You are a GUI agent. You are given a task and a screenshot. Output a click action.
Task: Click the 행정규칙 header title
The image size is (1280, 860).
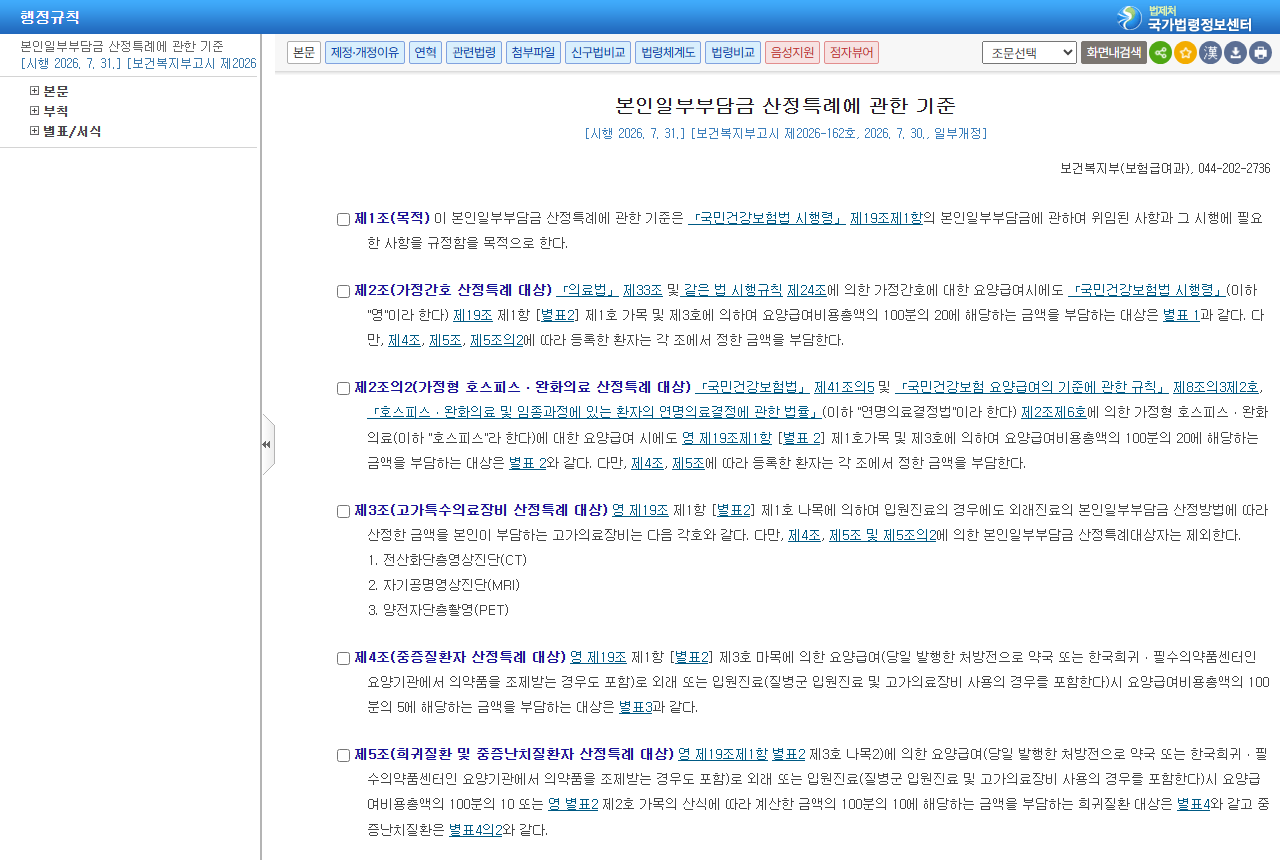(50, 17)
